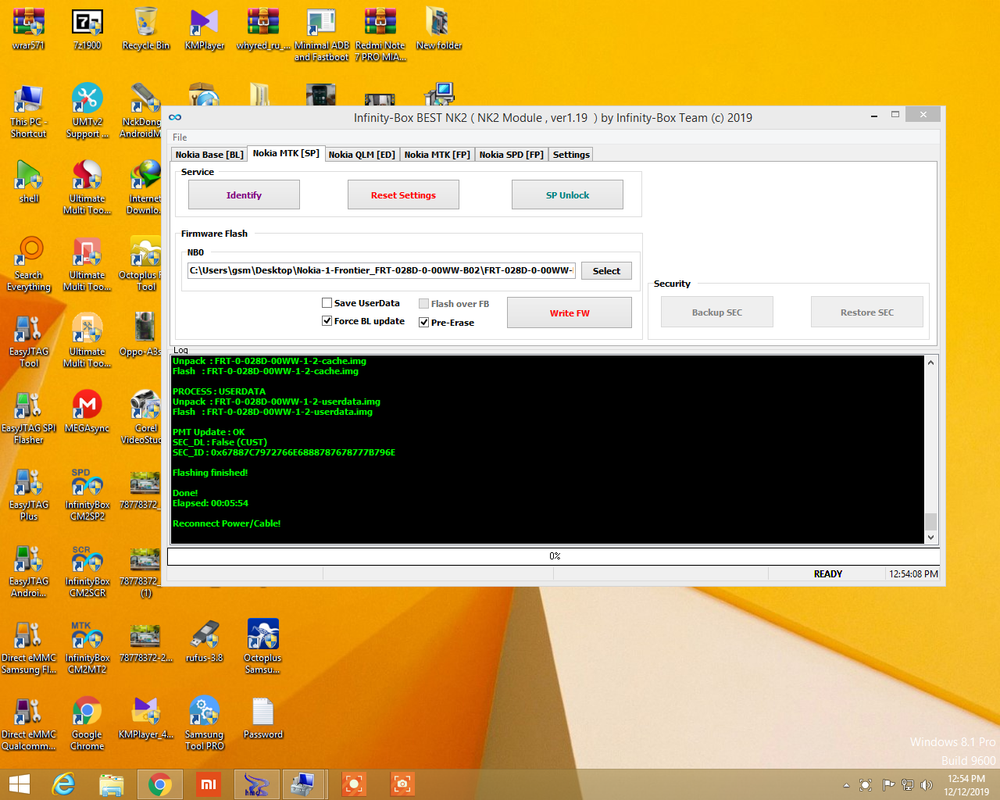The width and height of the screenshot is (1000, 800).
Task: Uncheck Force BL update
Action: (x=327, y=321)
